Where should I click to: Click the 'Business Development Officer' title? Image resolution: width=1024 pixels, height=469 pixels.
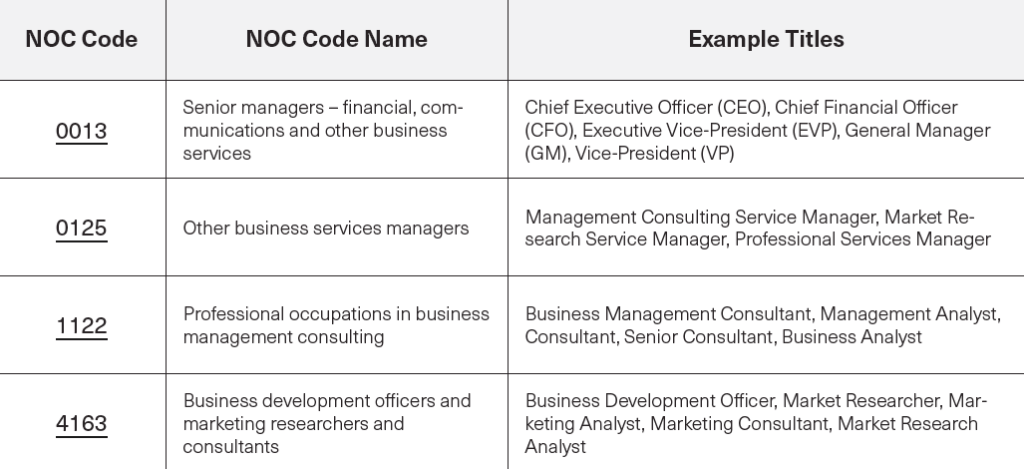click(648, 401)
